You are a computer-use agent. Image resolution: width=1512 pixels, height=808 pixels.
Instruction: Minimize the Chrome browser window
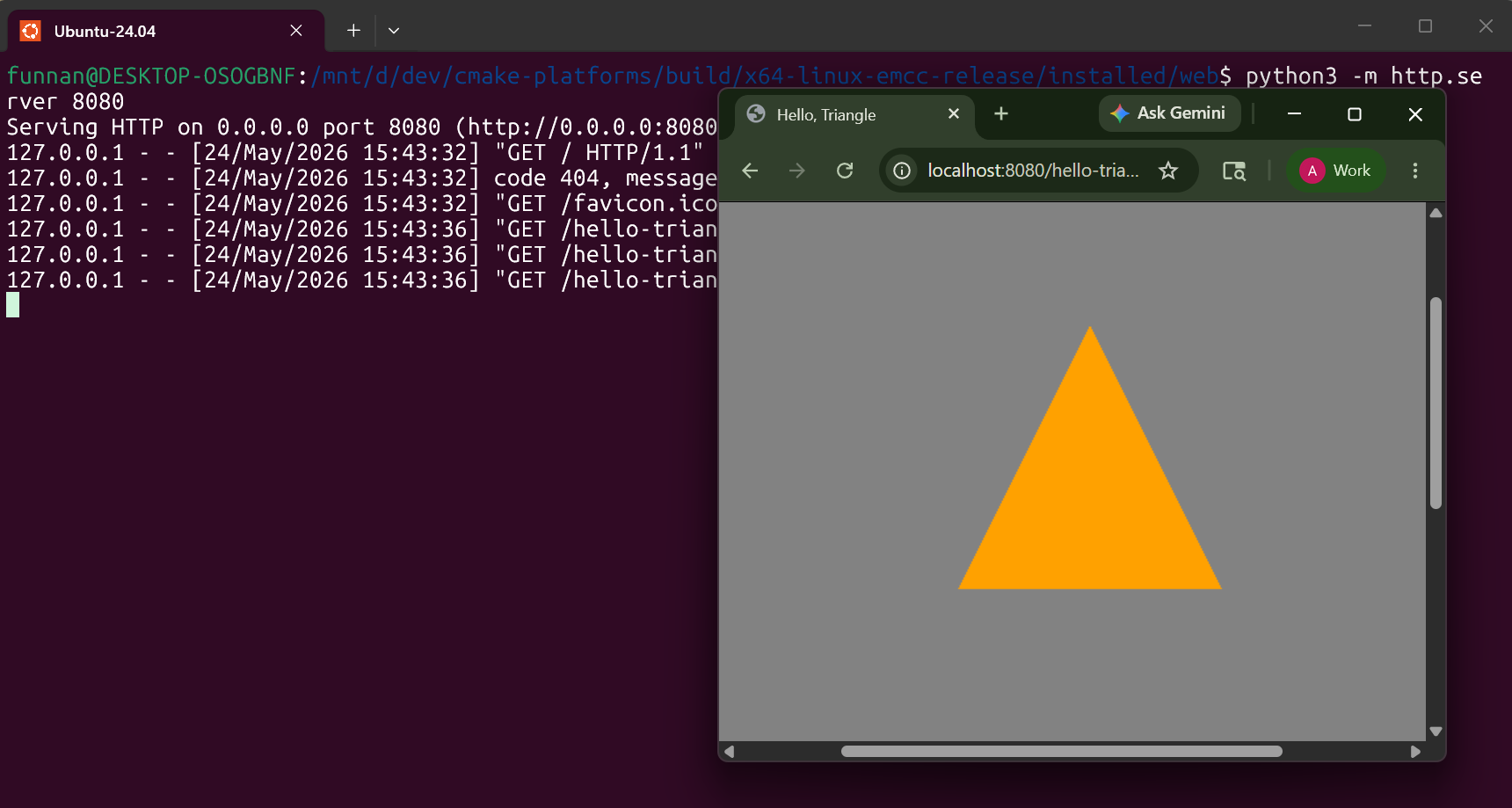[1294, 114]
